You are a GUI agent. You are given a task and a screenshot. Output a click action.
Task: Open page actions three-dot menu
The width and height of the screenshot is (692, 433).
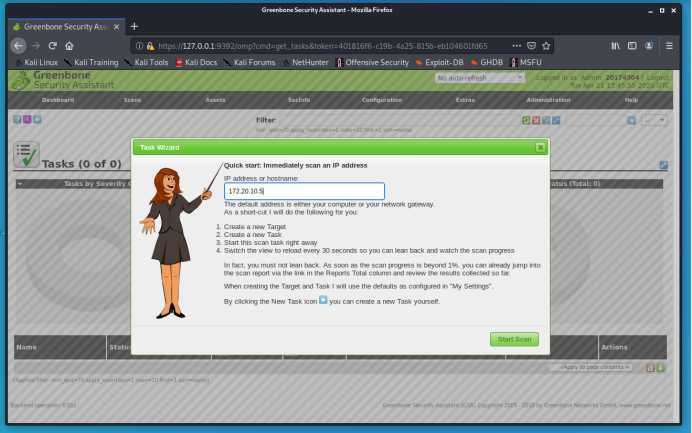(x=516, y=45)
